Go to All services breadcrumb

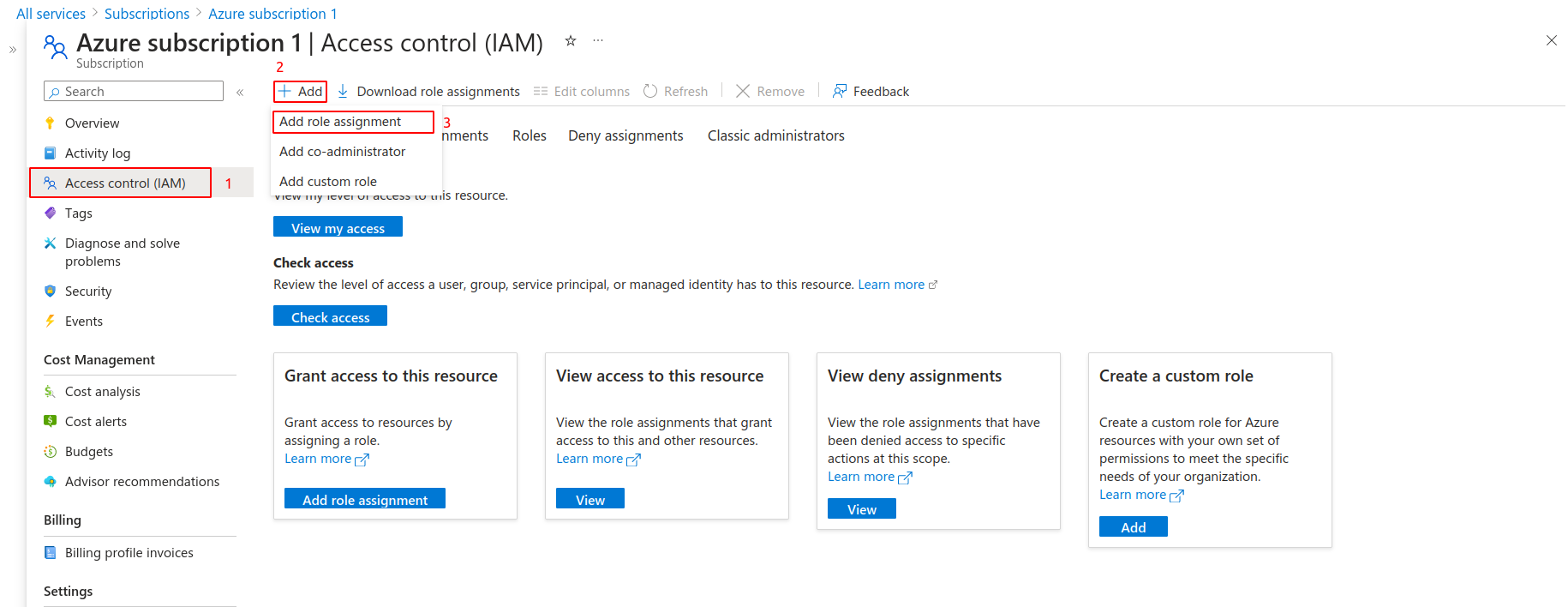point(51,13)
